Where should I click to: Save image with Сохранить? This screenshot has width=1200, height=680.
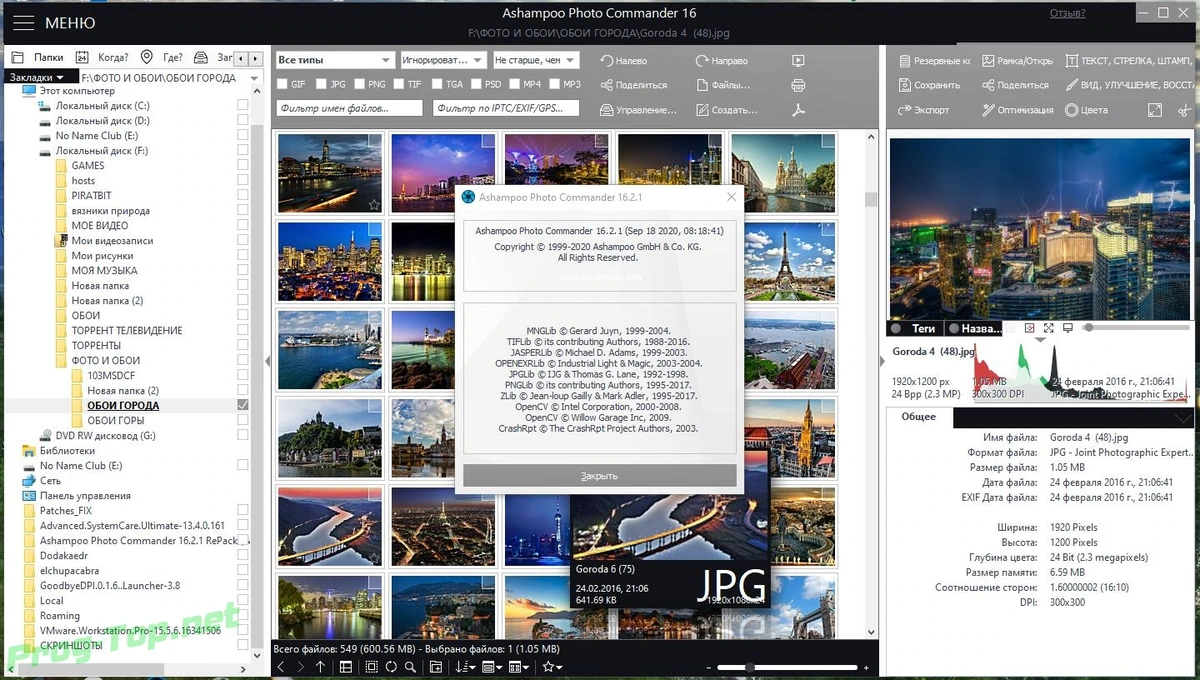coord(929,85)
